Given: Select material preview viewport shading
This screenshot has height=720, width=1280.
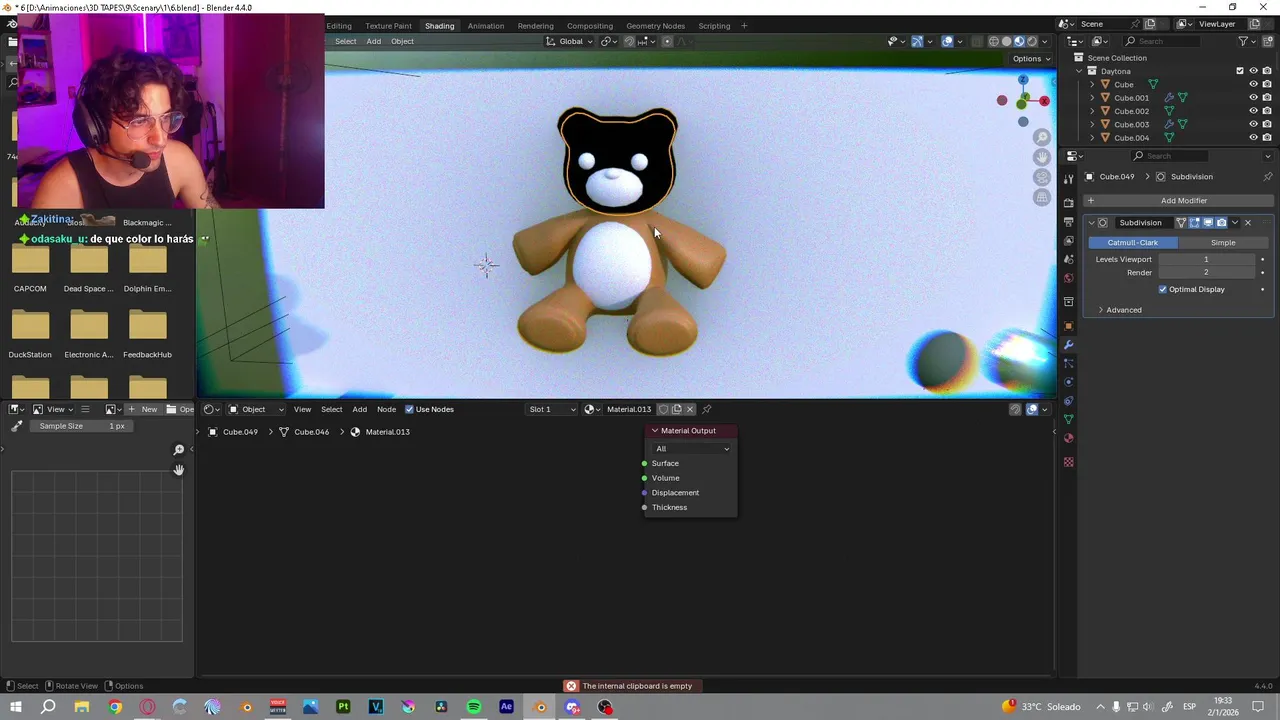Looking at the screenshot, I should 1019,41.
